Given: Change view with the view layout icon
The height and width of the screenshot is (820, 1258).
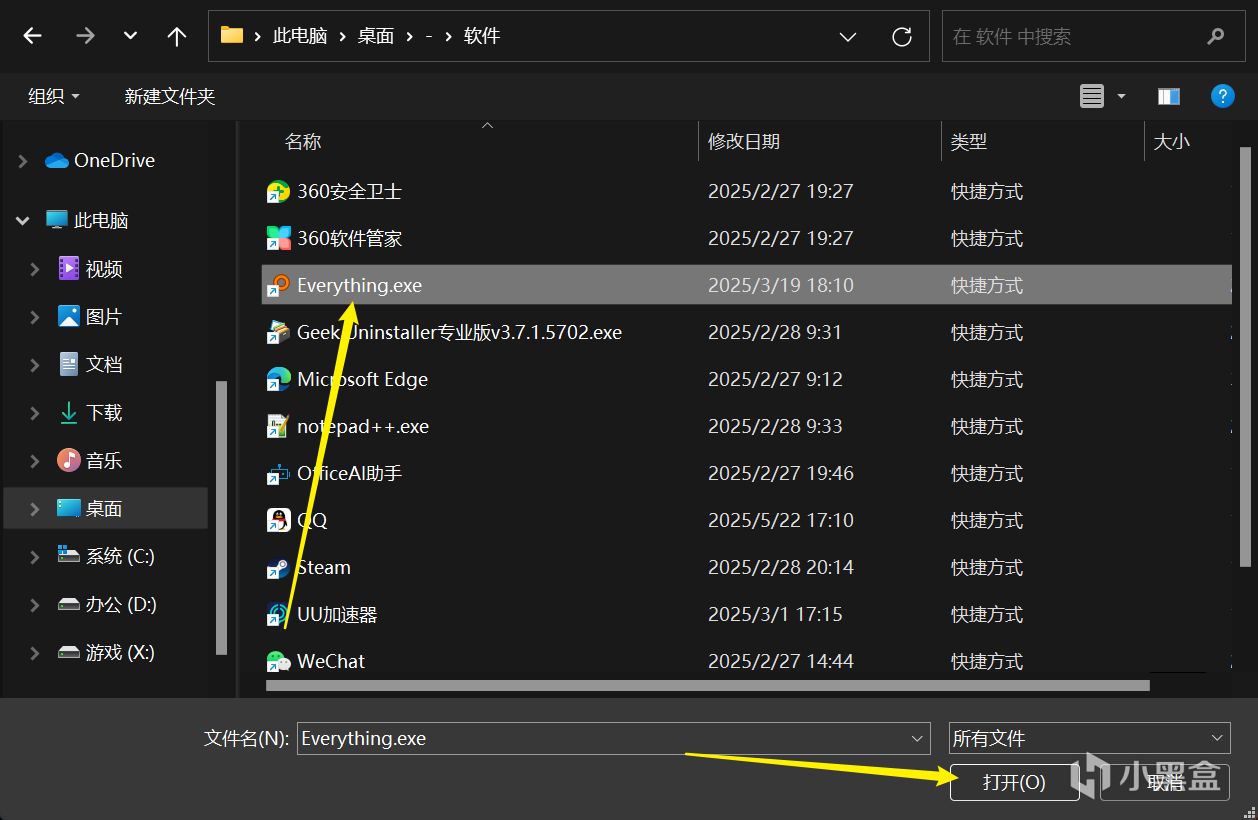Looking at the screenshot, I should pyautogui.click(x=1092, y=96).
